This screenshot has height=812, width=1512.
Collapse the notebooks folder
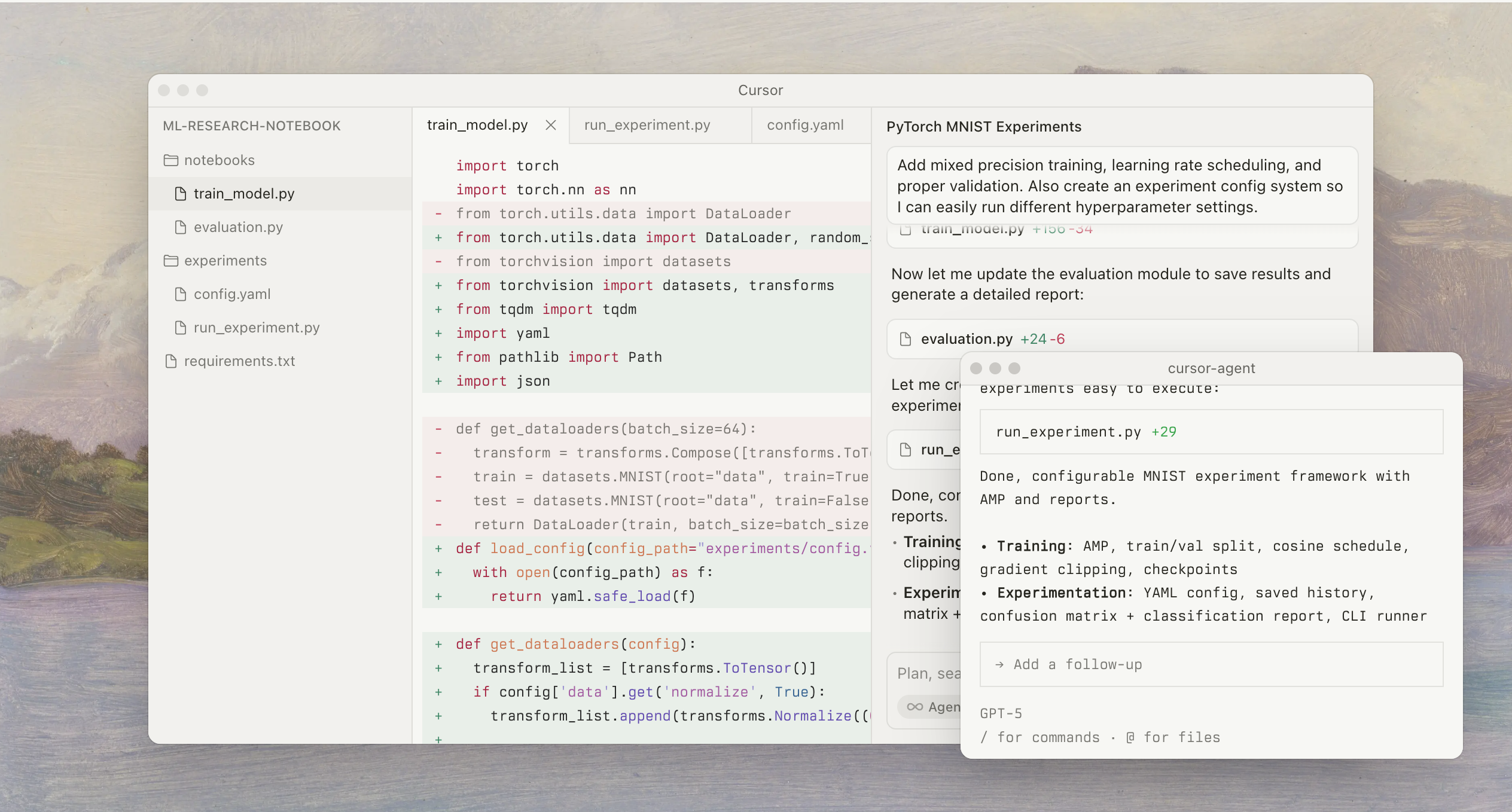coord(219,160)
